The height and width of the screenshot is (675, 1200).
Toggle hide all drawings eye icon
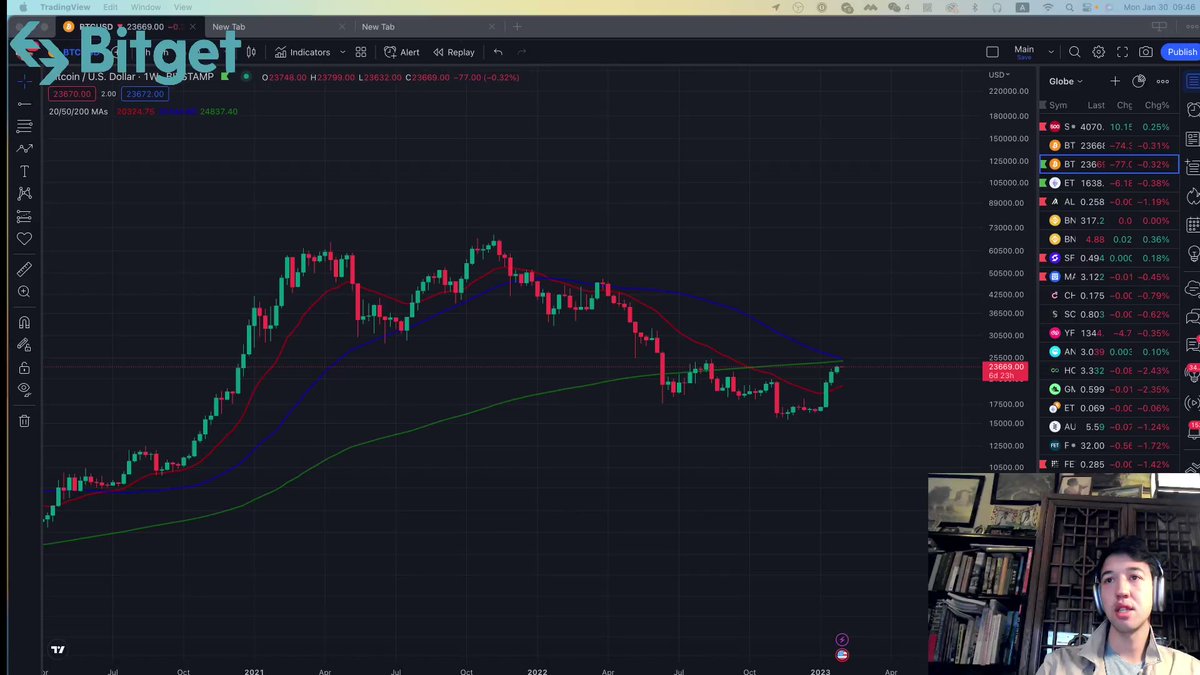24,390
